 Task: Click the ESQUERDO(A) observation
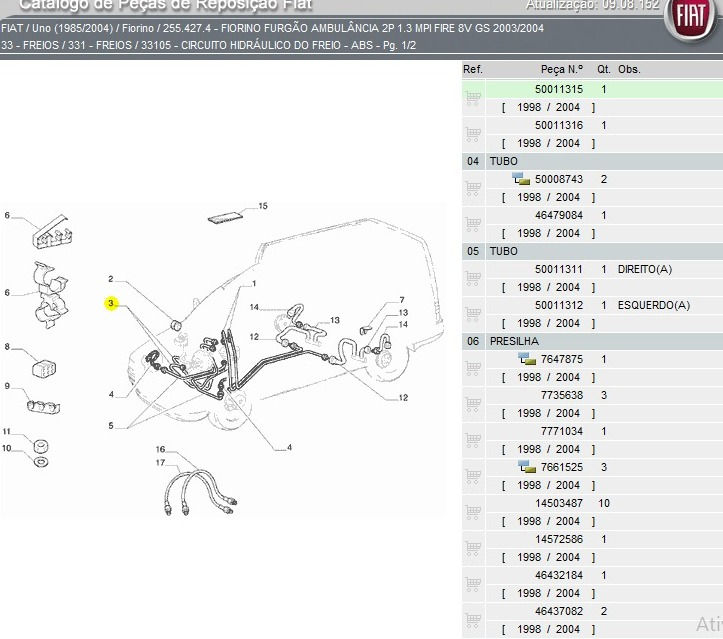(x=654, y=305)
